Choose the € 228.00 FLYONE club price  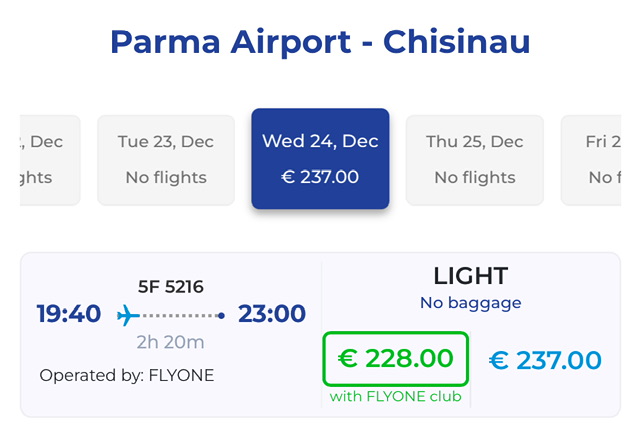point(396,358)
